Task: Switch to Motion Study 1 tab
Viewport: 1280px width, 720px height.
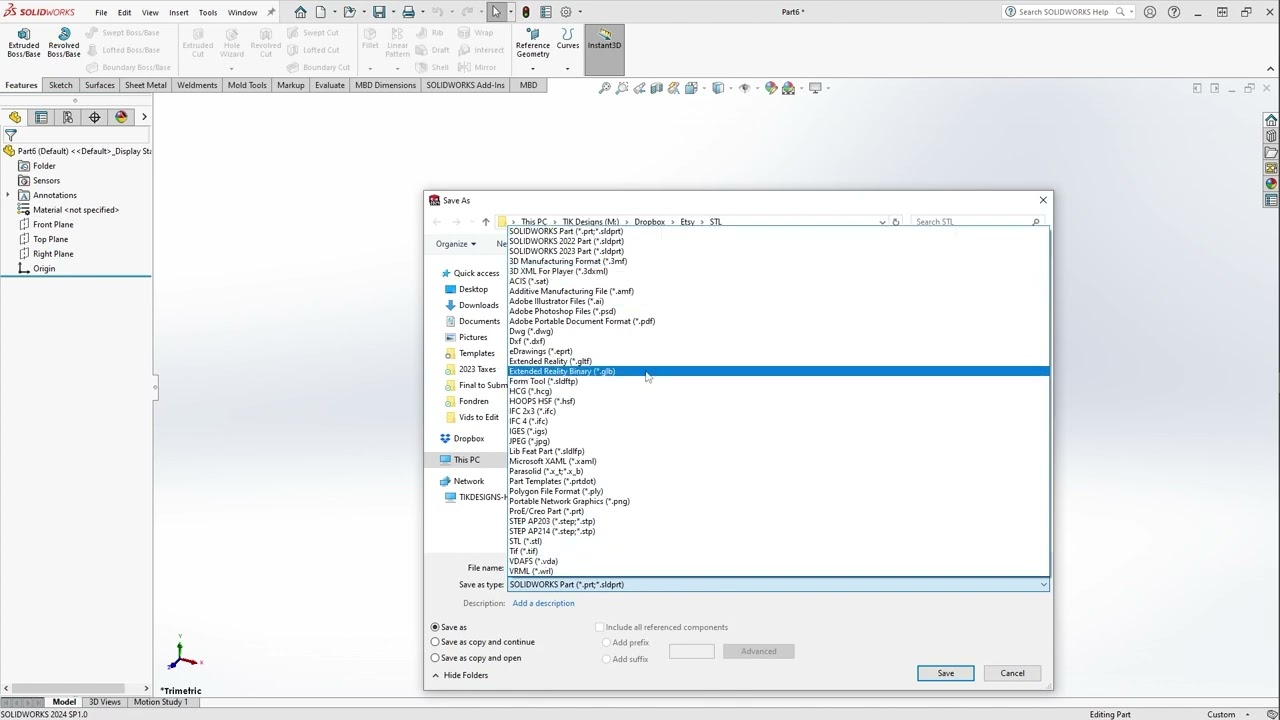Action: point(160,702)
